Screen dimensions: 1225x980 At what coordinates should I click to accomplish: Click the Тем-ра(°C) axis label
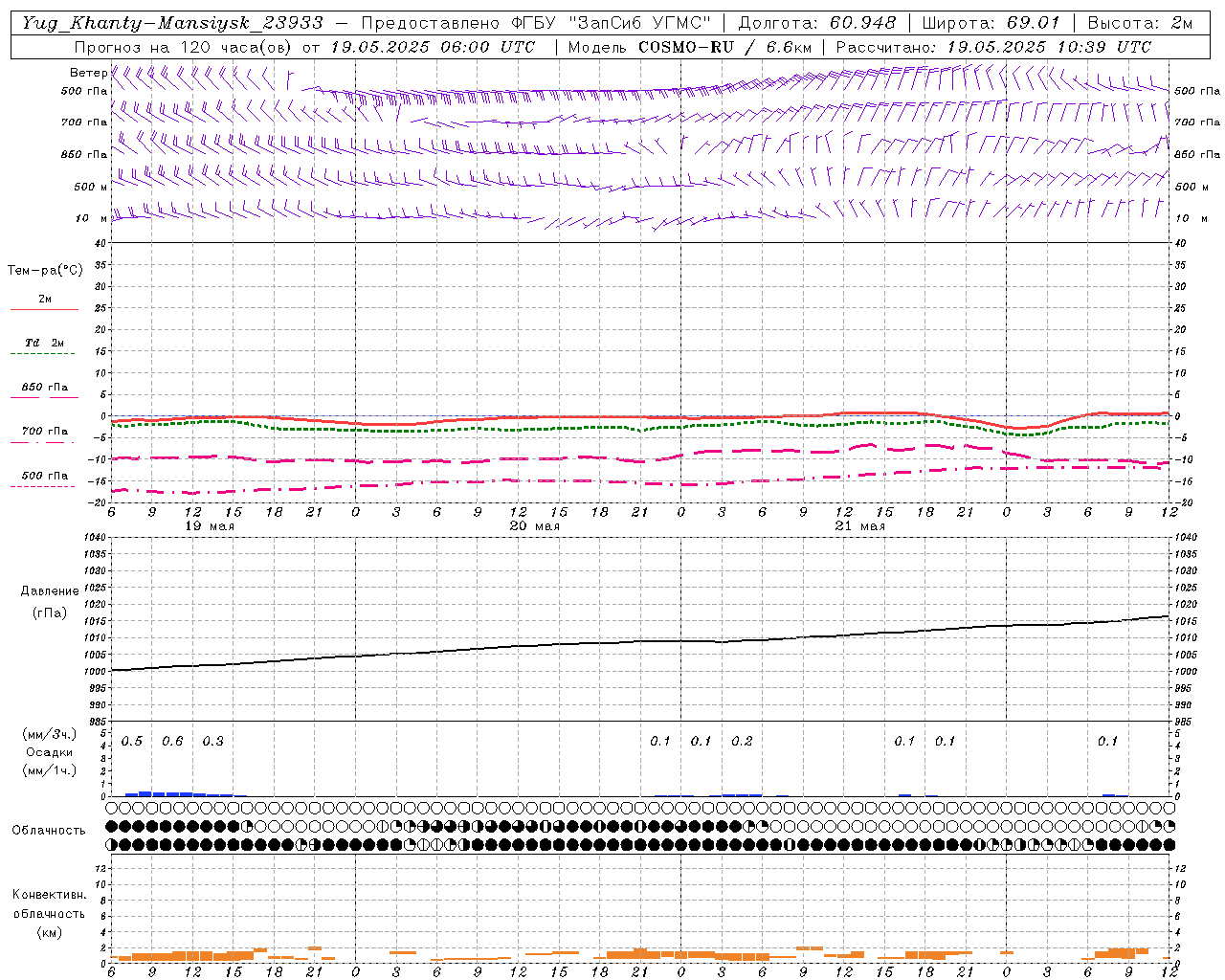tap(45, 271)
